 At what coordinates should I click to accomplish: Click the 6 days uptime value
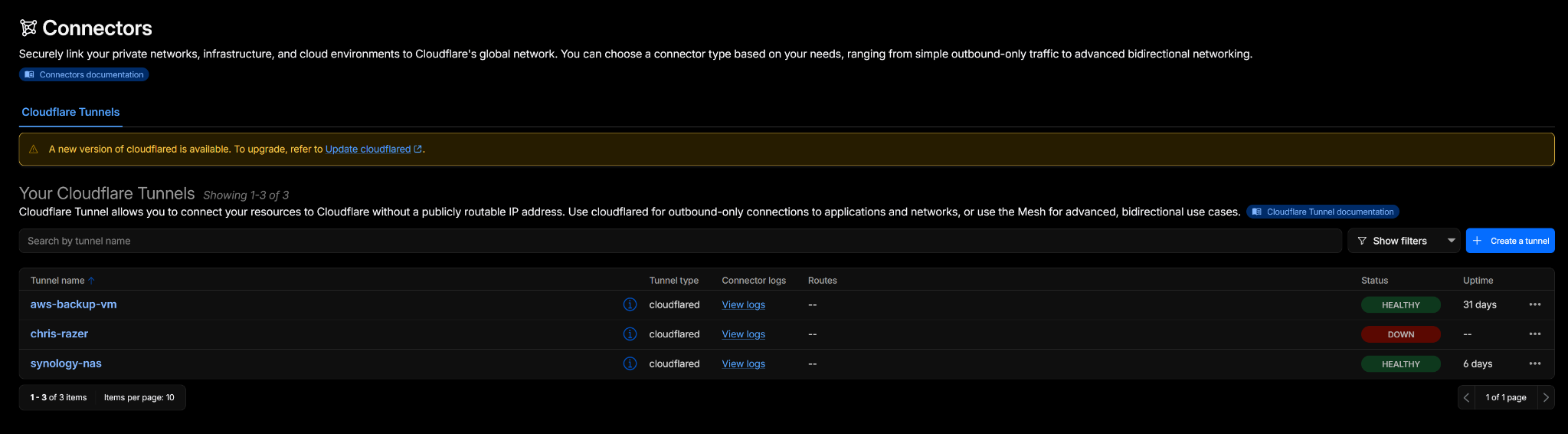[1477, 363]
